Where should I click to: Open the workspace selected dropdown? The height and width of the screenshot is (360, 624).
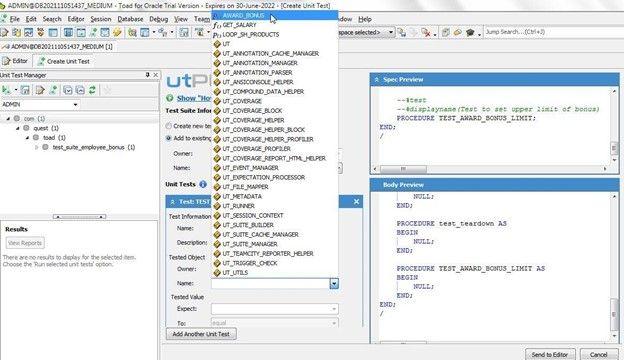391,32
